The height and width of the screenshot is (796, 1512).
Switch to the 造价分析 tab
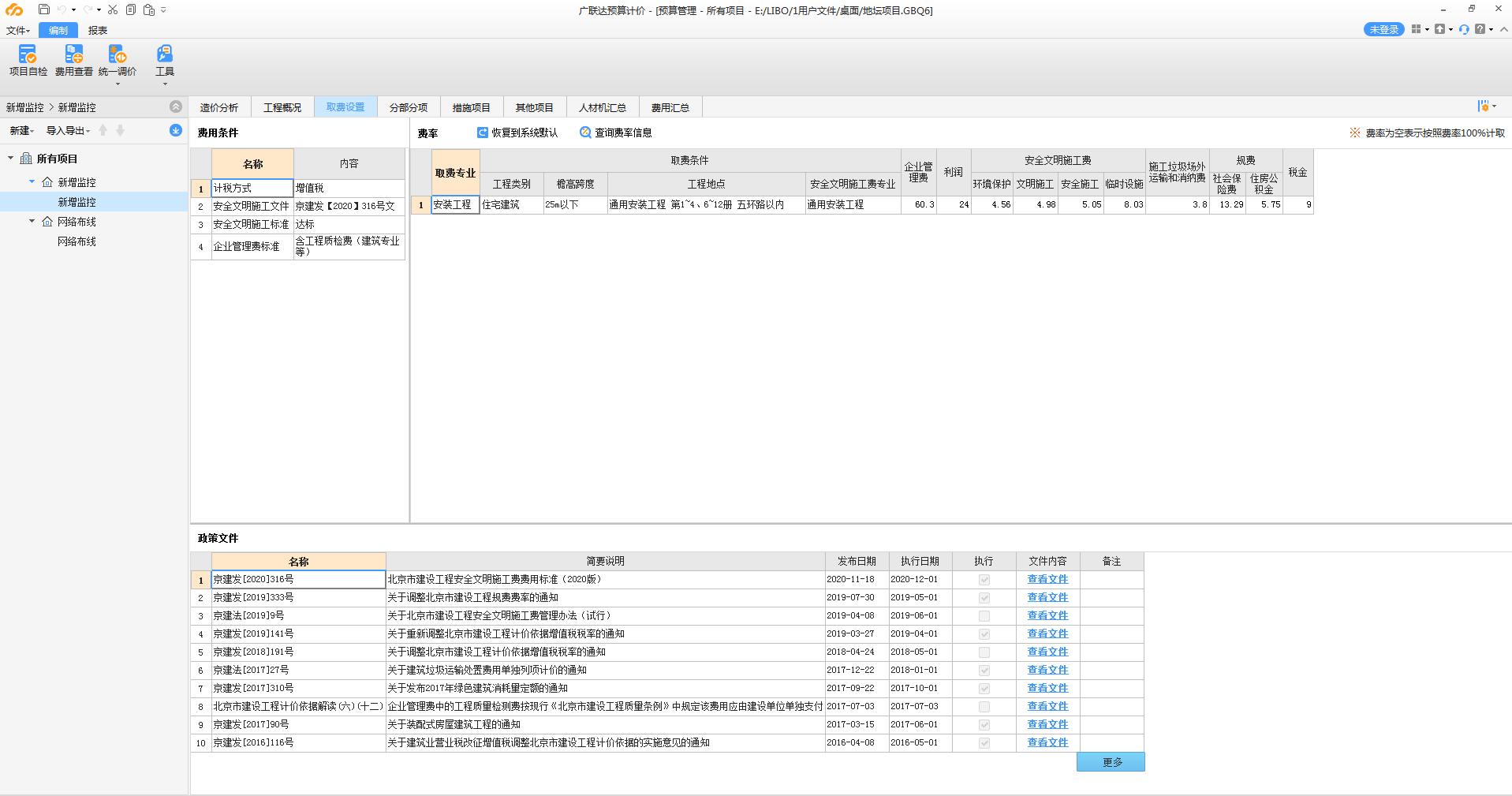pos(219,107)
